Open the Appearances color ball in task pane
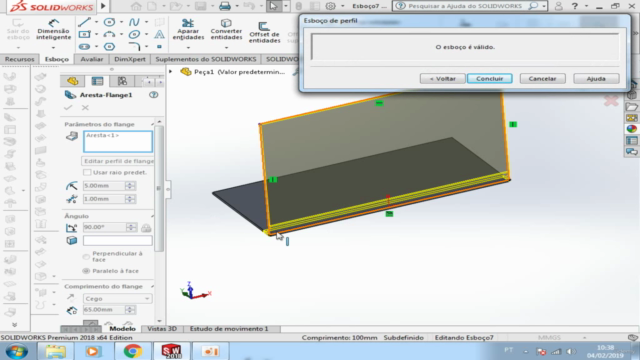The image size is (640, 360). pyautogui.click(x=631, y=129)
